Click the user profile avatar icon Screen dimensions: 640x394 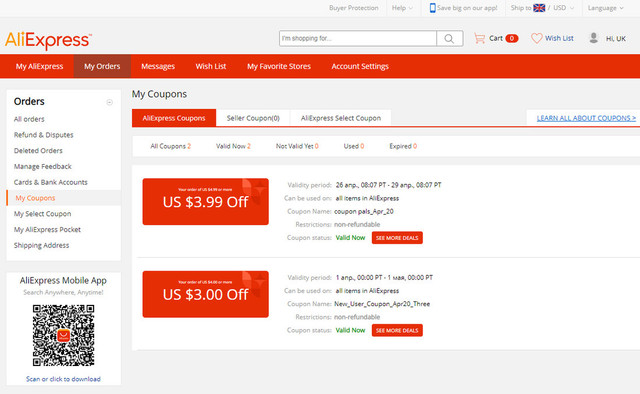click(x=593, y=38)
